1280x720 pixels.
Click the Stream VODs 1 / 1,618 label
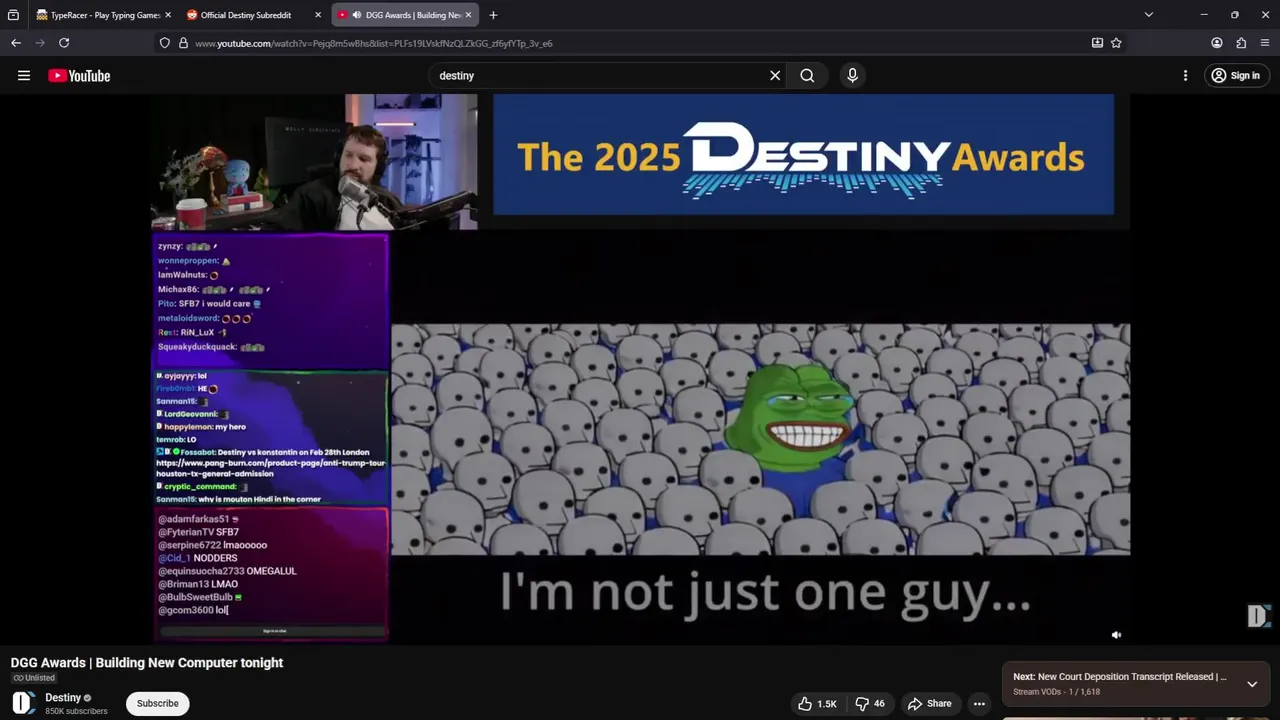[x=1056, y=692]
